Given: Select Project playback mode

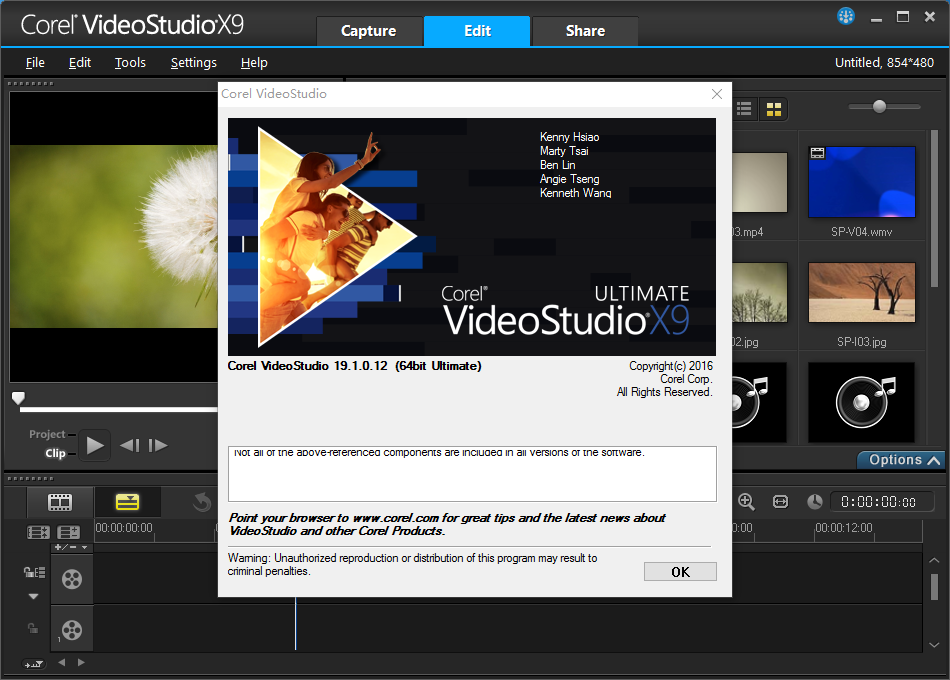Looking at the screenshot, I should [47, 434].
